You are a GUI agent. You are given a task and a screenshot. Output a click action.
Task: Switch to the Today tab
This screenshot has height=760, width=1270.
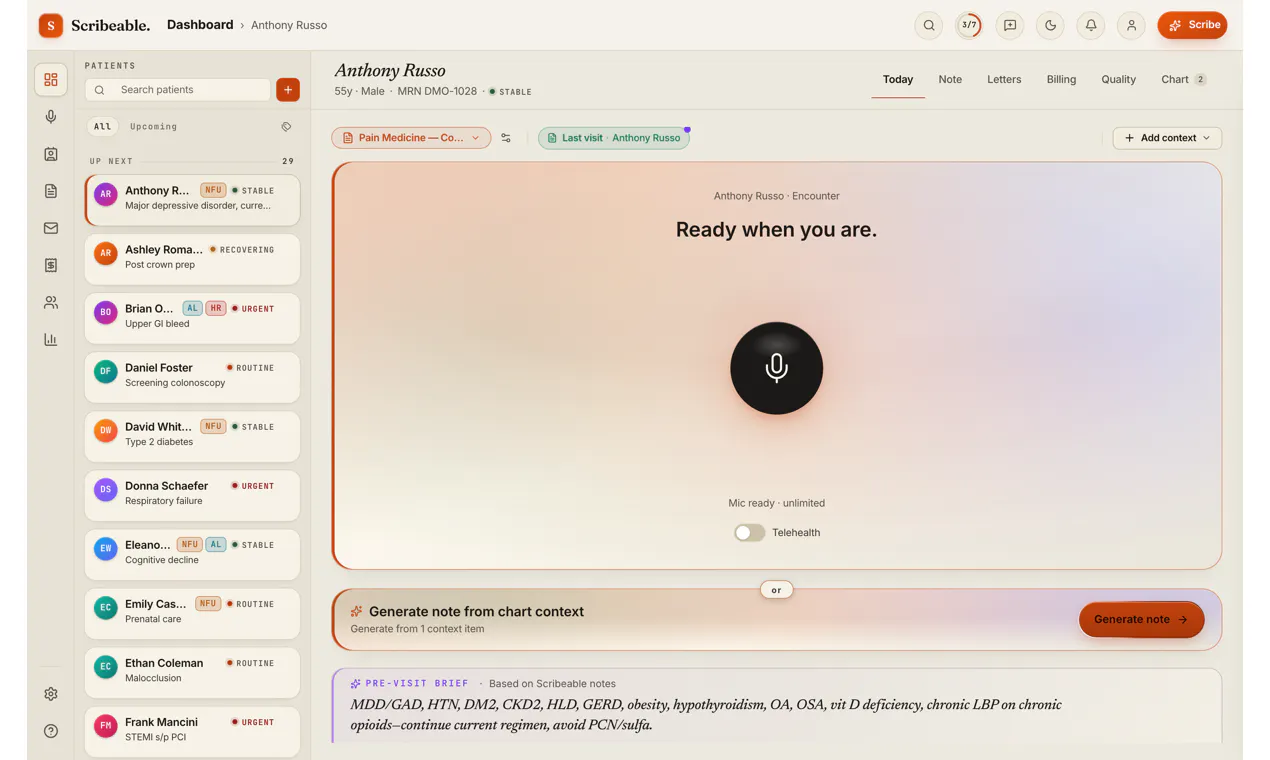pyautogui.click(x=898, y=79)
